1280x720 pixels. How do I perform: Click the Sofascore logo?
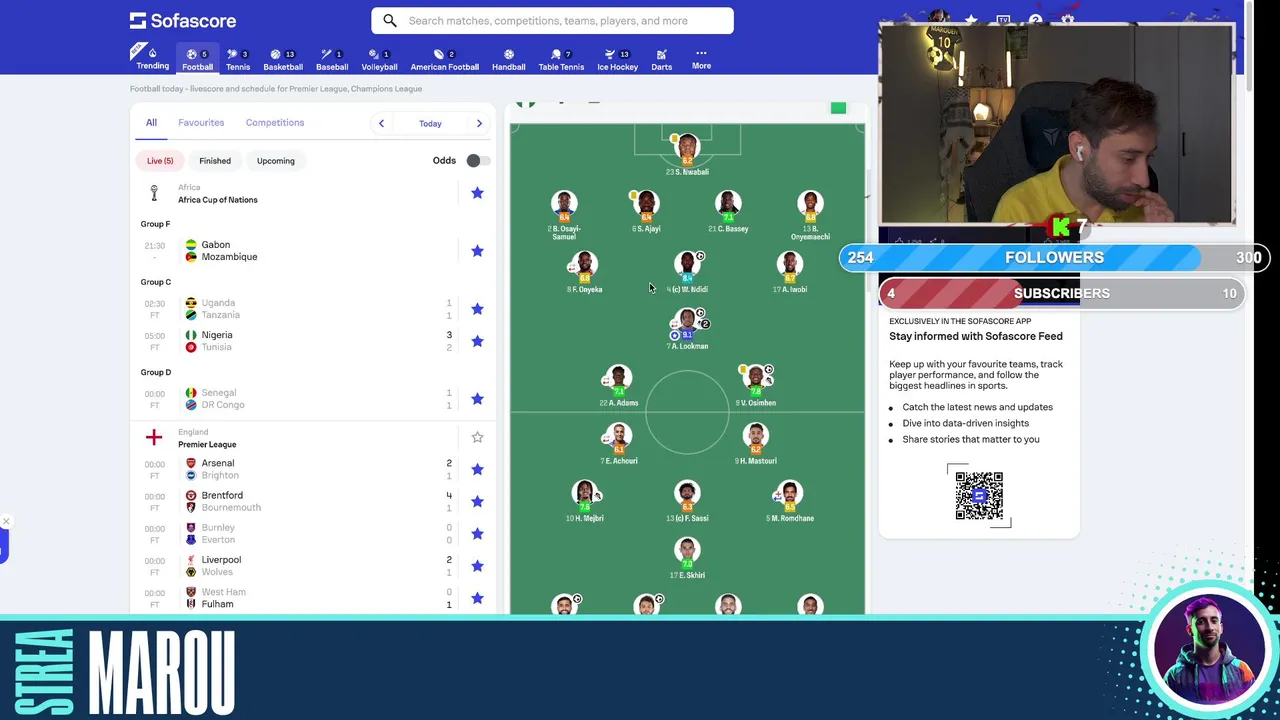[183, 20]
